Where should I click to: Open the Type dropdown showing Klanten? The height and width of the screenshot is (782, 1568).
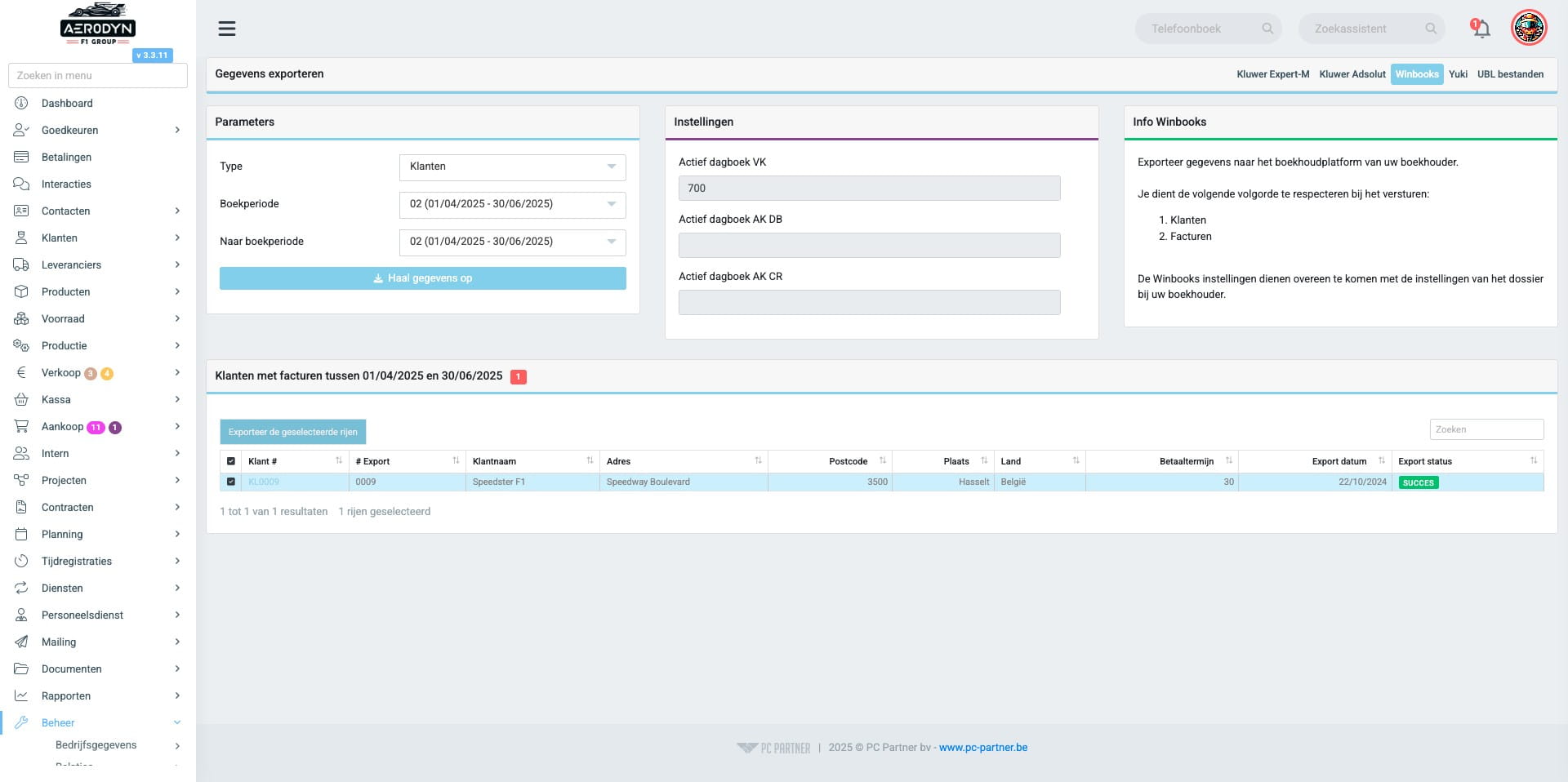click(x=512, y=167)
